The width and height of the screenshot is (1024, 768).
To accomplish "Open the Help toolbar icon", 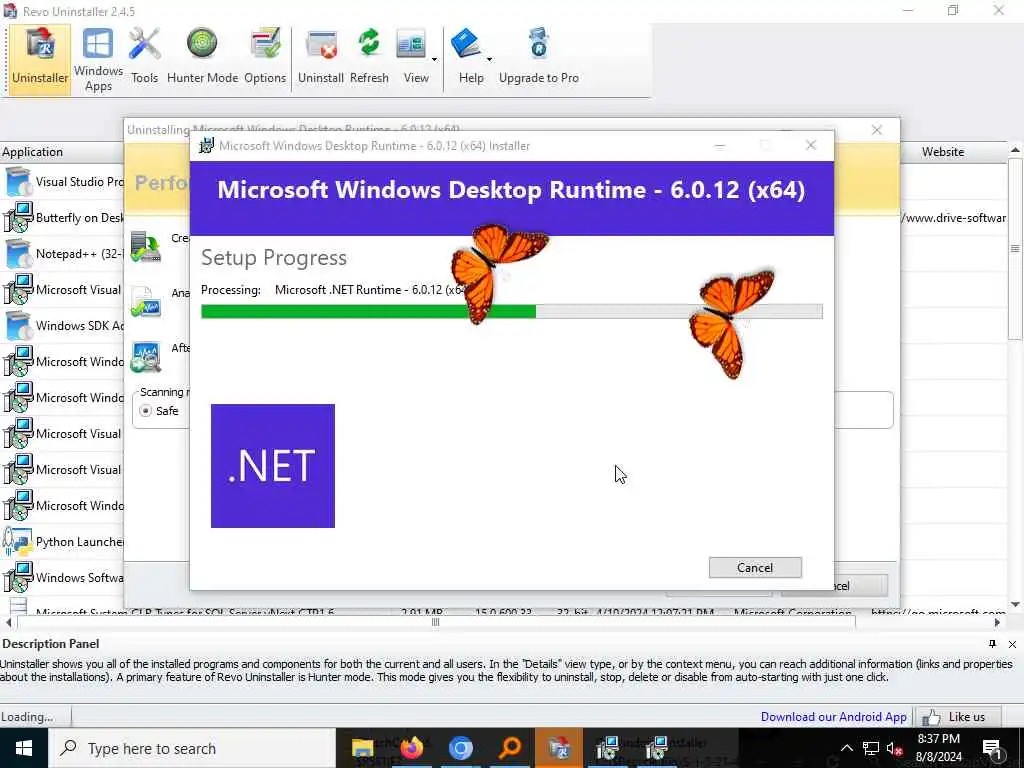I will [468, 57].
